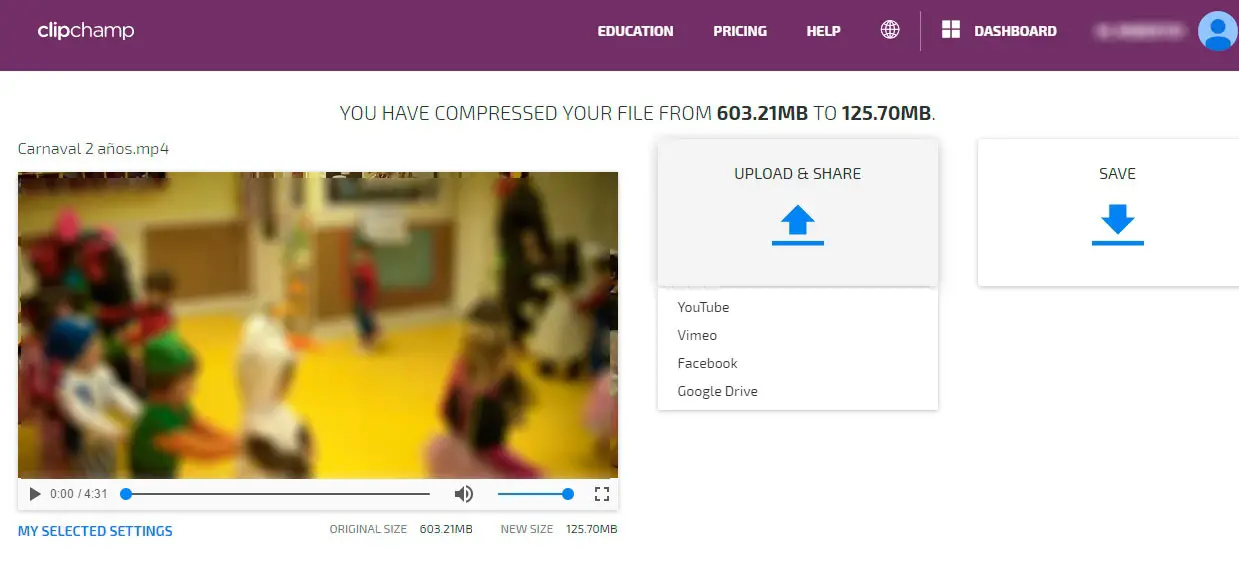
Task: Open the Pricing page
Action: pyautogui.click(x=740, y=31)
